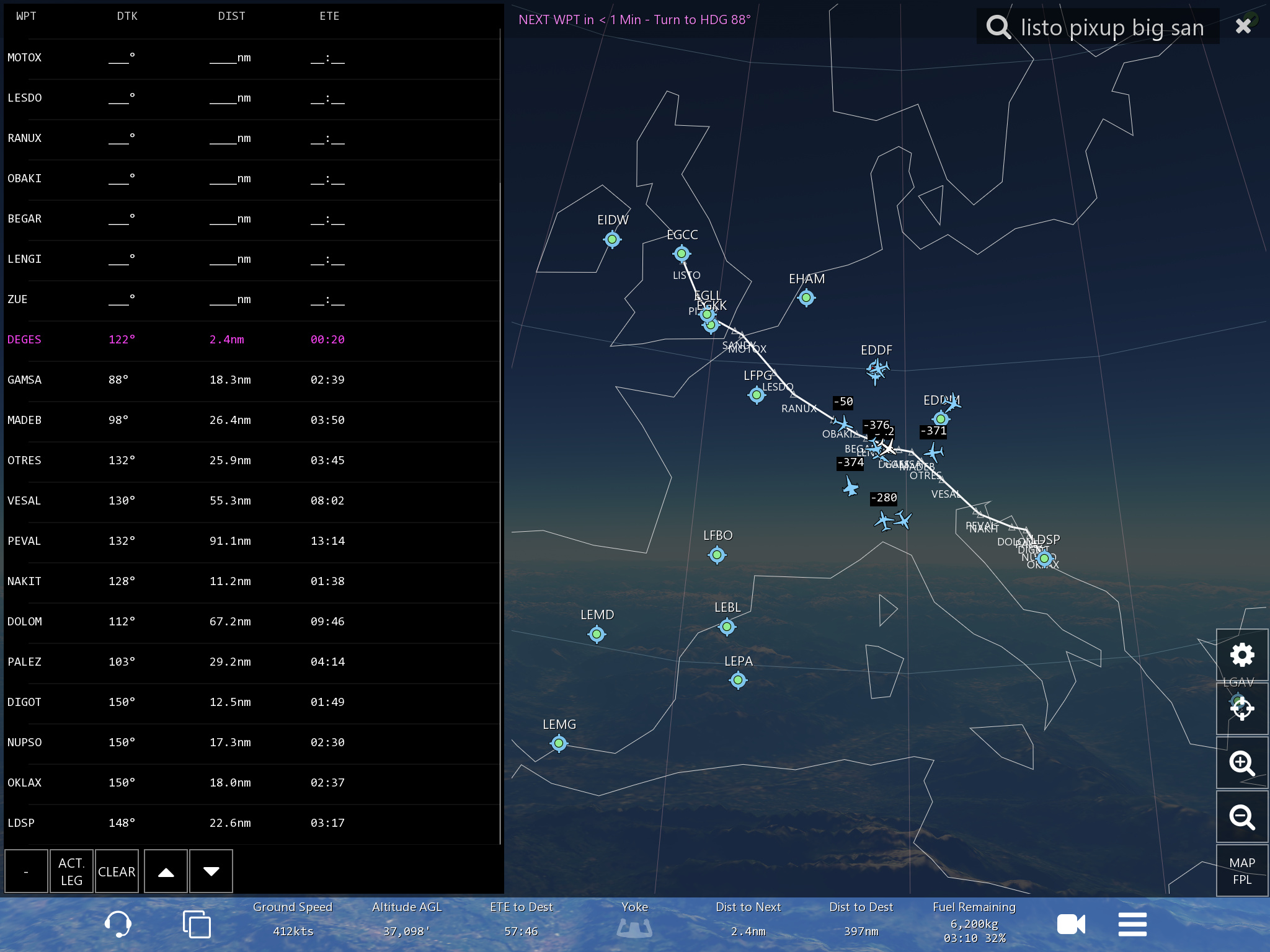Zoom in the map view
1270x952 pixels.
point(1241,763)
